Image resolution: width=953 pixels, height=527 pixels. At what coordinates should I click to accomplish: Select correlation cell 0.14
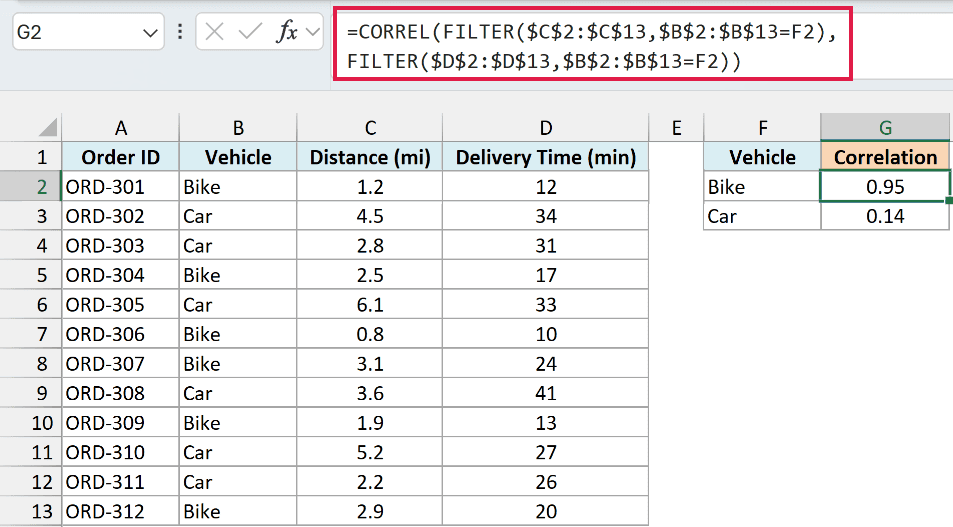click(x=885, y=216)
